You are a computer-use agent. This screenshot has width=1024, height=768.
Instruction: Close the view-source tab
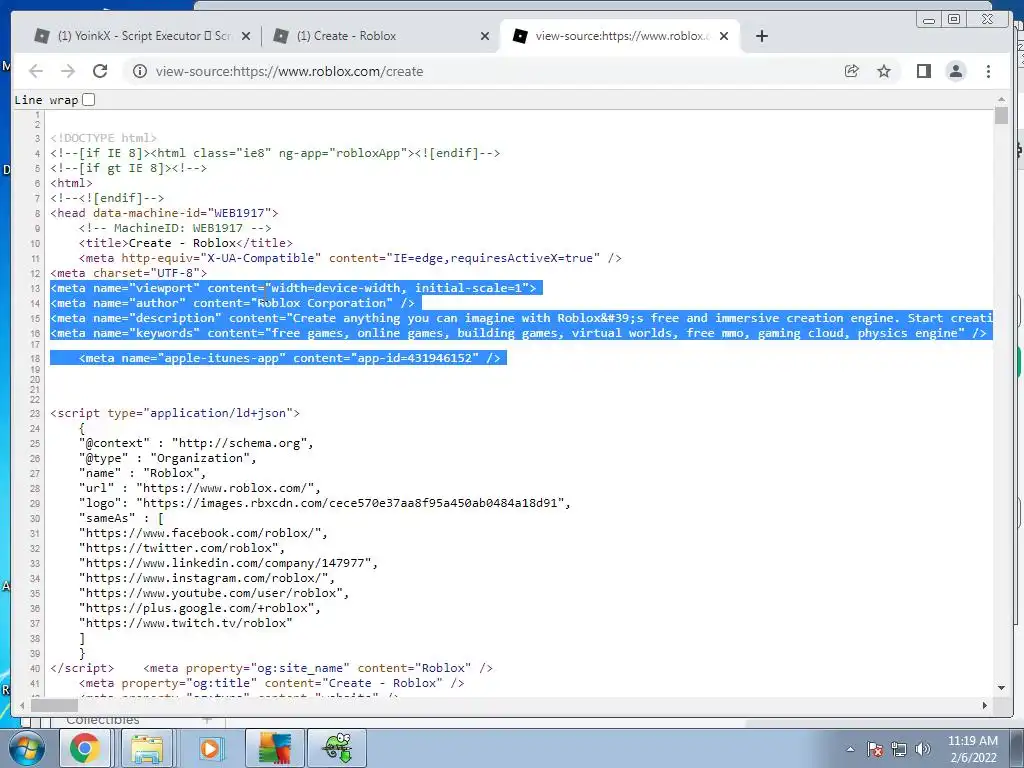pyautogui.click(x=724, y=36)
